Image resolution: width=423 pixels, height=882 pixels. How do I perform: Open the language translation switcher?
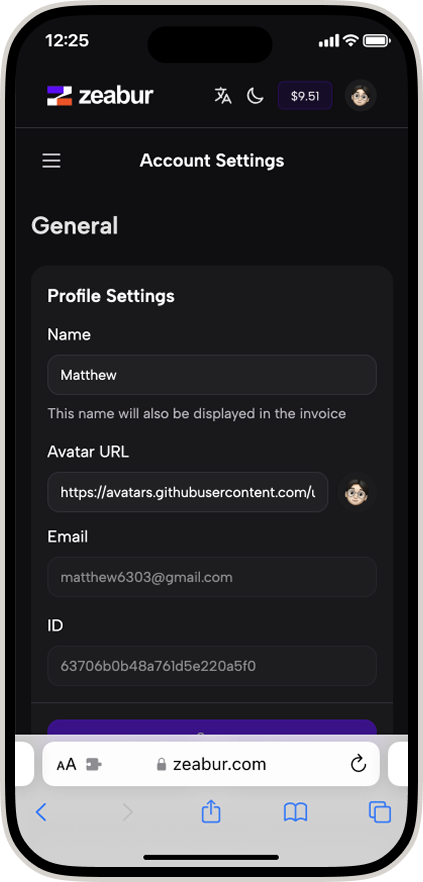(223, 96)
